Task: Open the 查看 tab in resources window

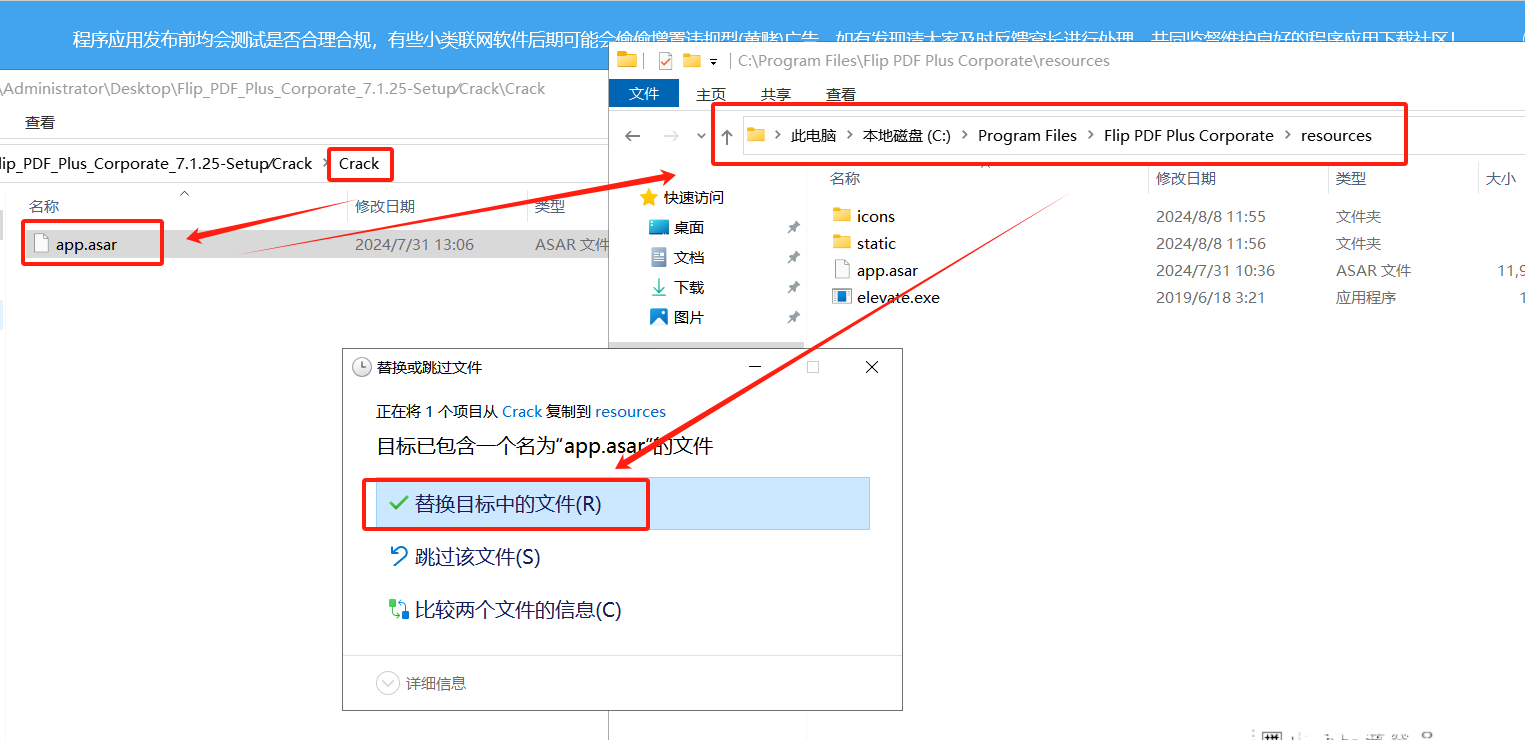Action: click(x=841, y=94)
